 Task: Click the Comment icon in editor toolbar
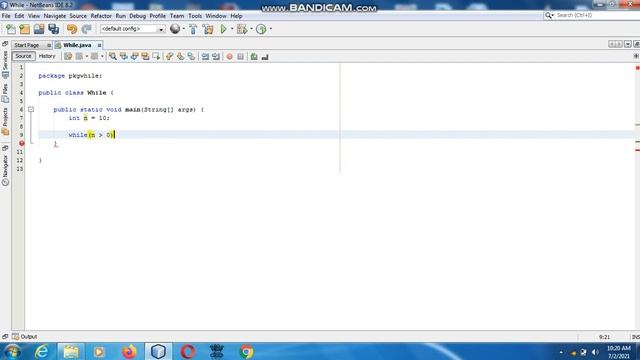254,57
